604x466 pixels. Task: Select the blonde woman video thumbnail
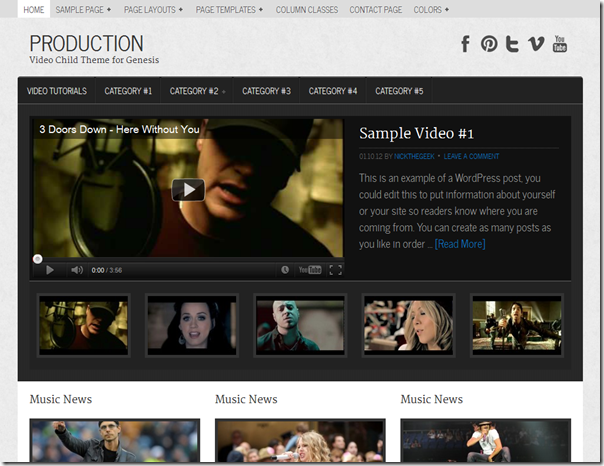408,325
